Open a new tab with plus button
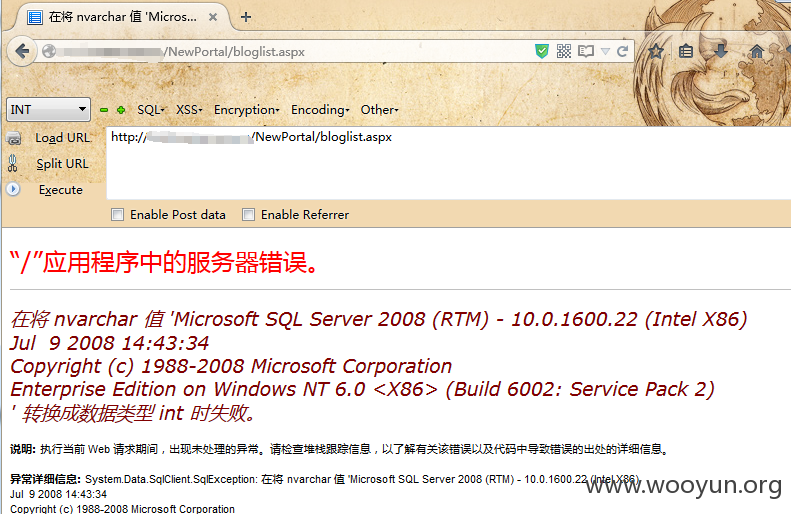Screen dimensions: 791x514 click(246, 17)
